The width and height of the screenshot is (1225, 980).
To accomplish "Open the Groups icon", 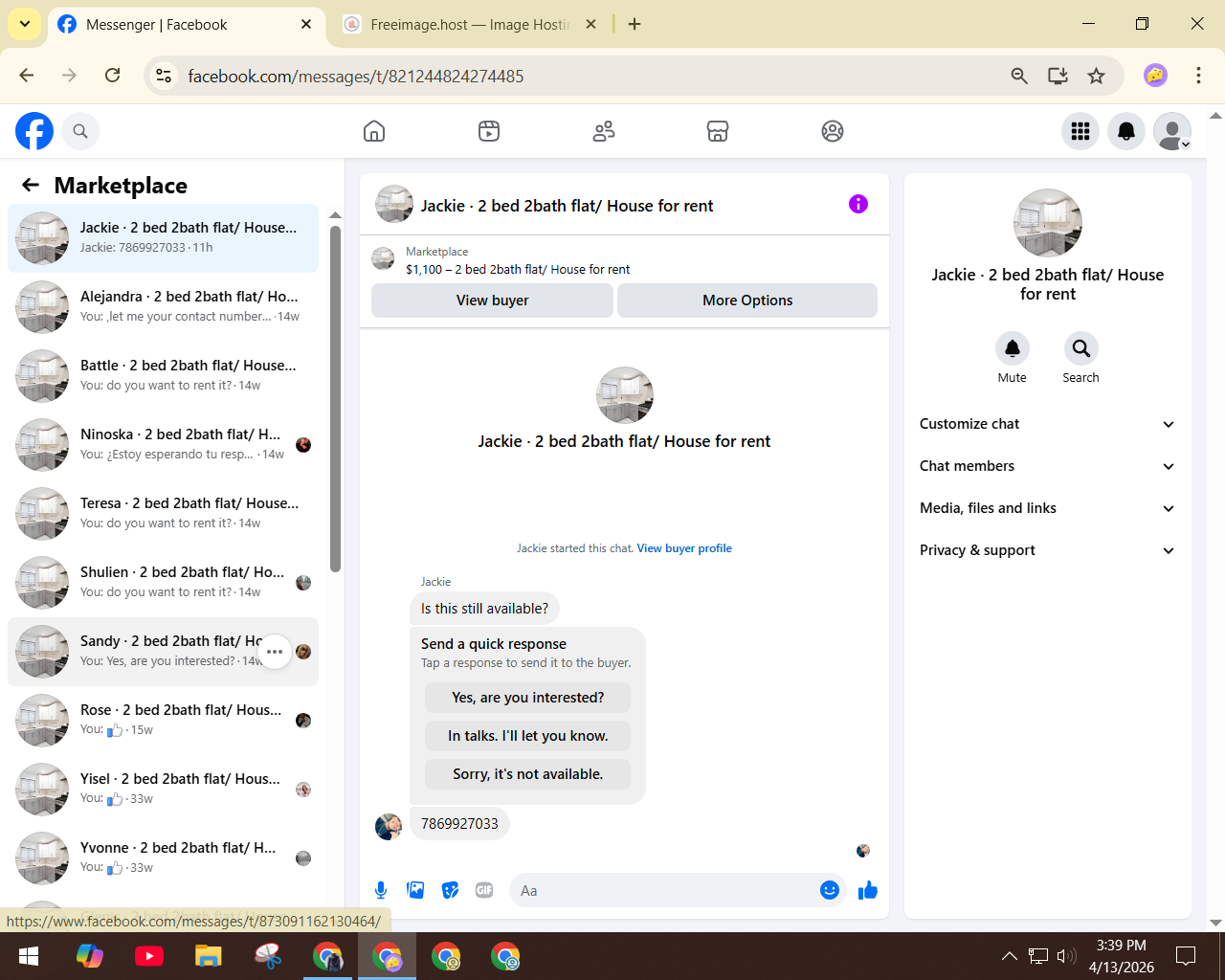I will tap(833, 131).
